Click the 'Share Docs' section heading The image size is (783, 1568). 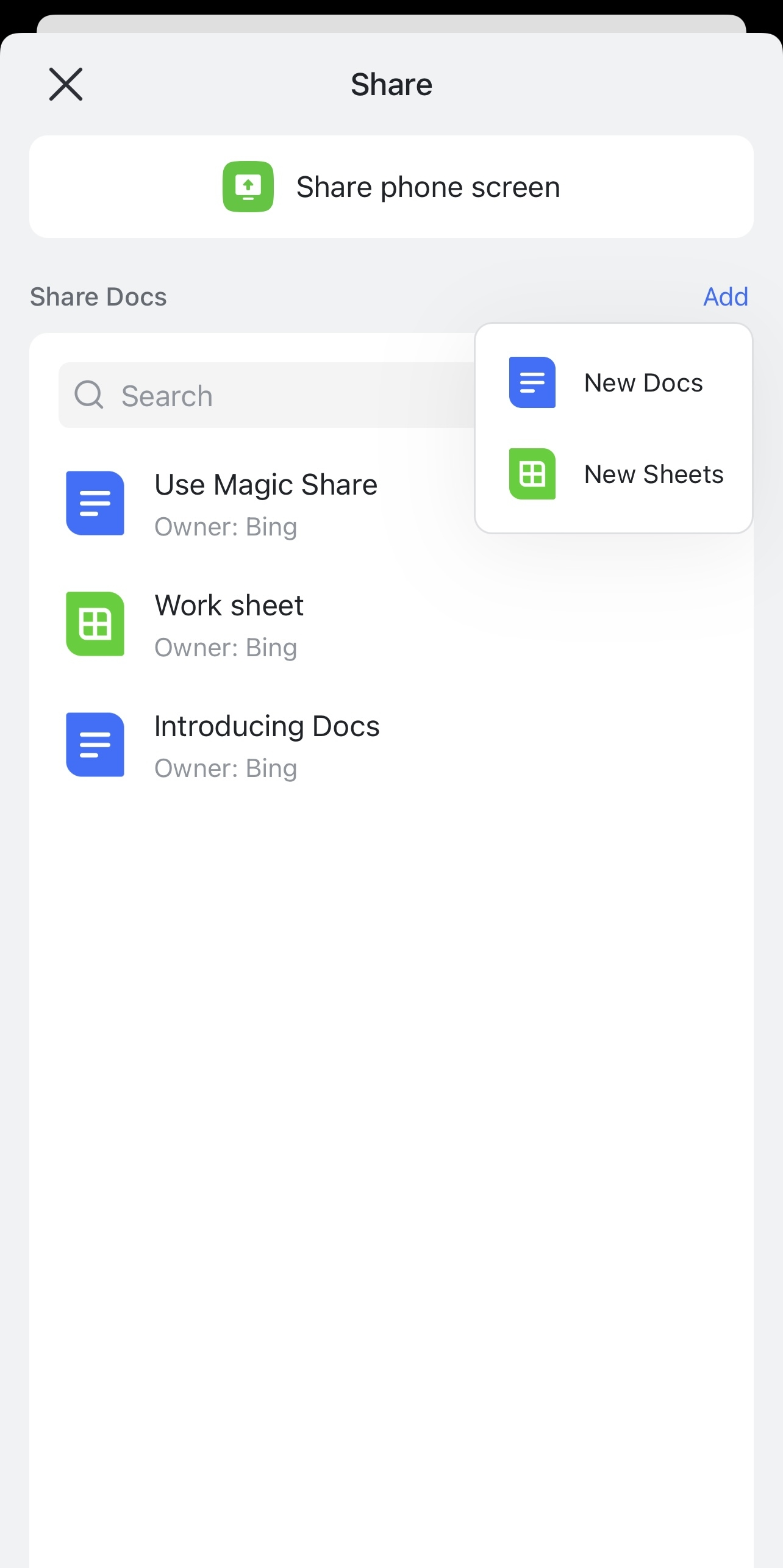click(98, 297)
